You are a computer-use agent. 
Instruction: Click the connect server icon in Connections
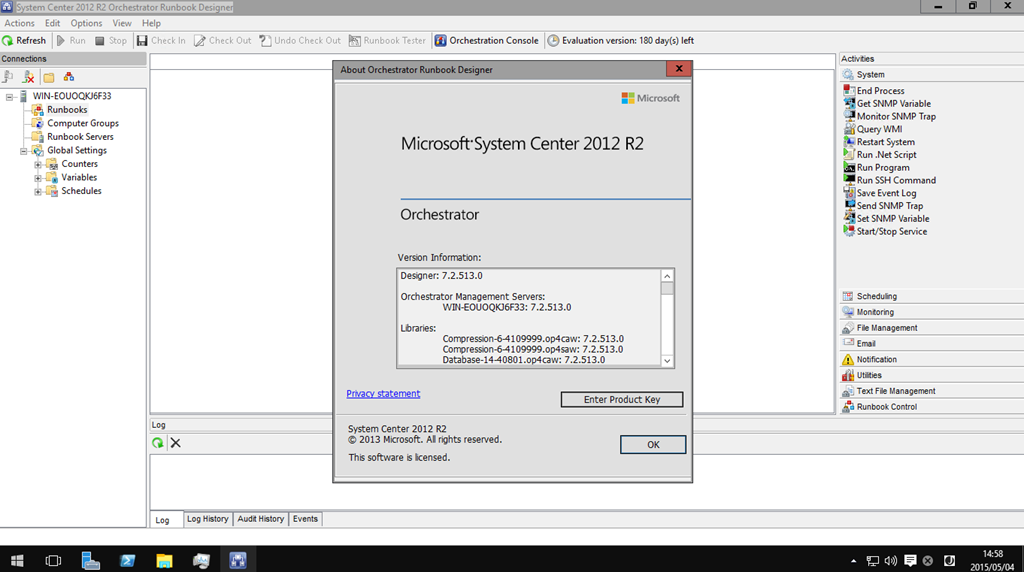click(x=8, y=77)
